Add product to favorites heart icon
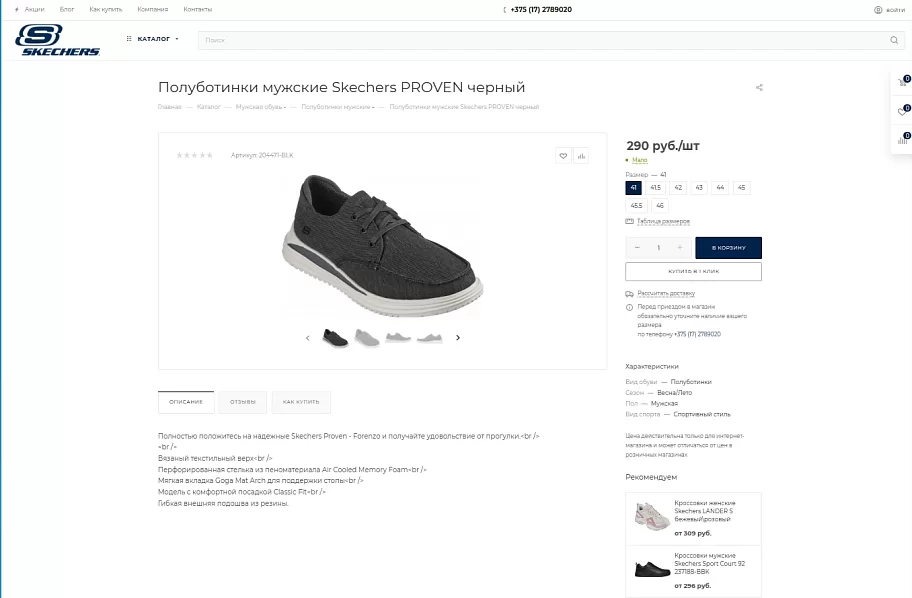 (563, 155)
